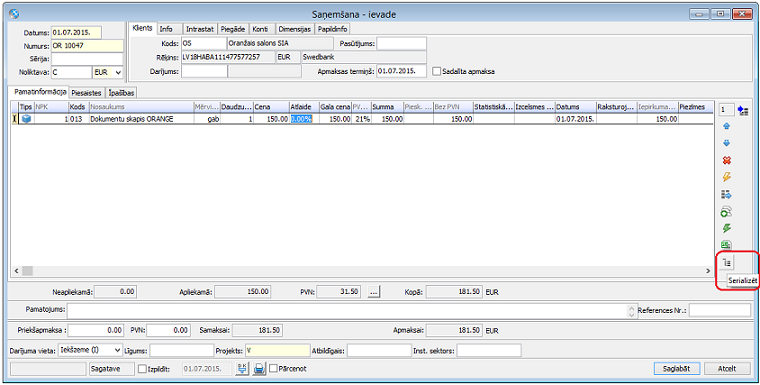
Task: Click the References Nr. field
Action: (720, 310)
